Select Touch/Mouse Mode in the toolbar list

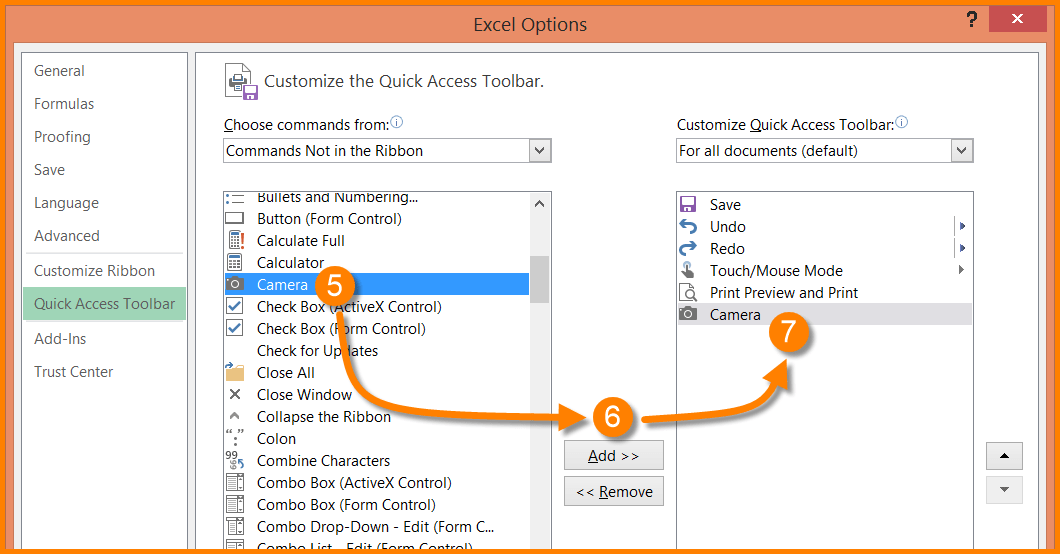[824, 270]
